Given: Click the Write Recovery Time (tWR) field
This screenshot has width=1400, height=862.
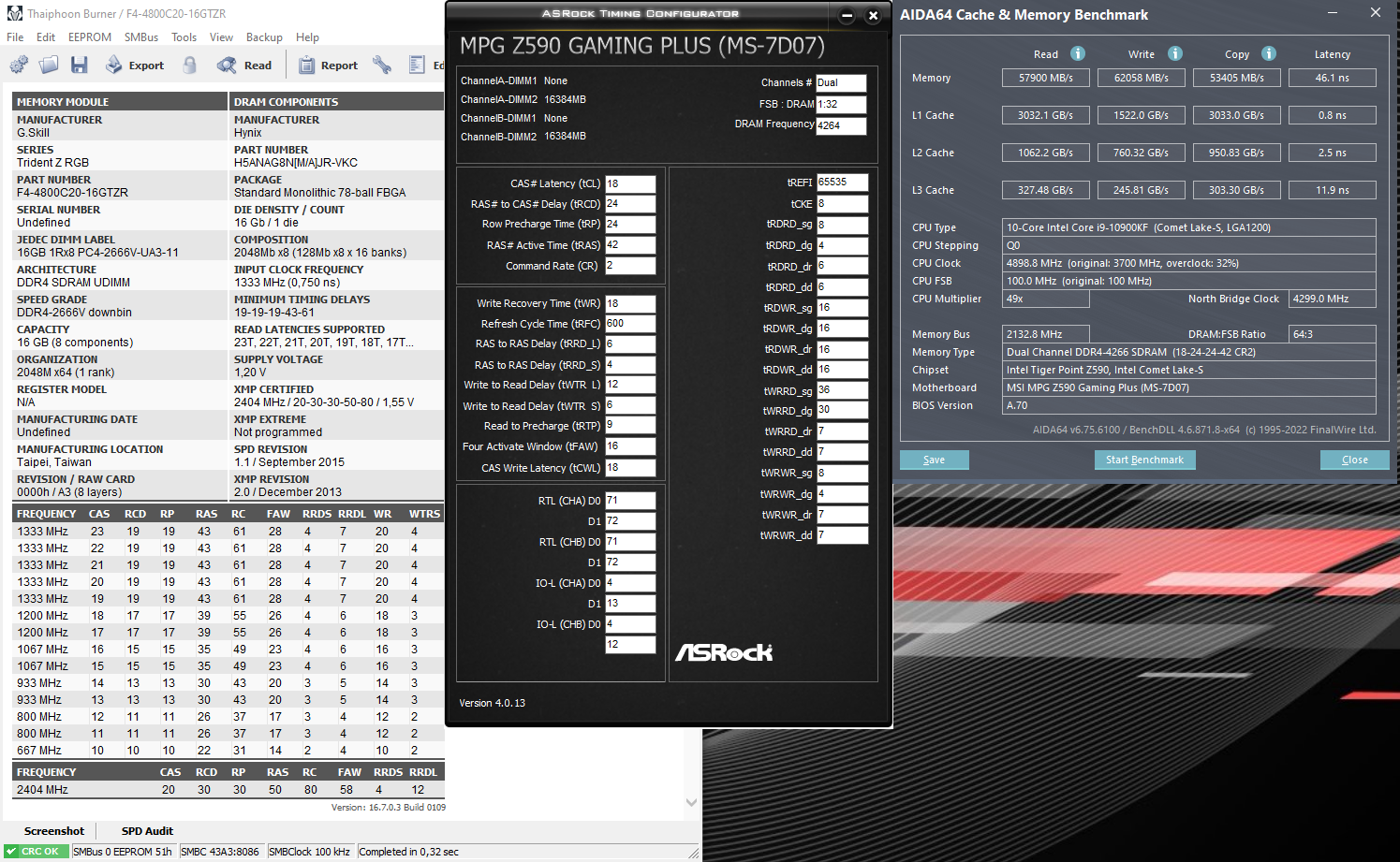Looking at the screenshot, I should point(630,303).
